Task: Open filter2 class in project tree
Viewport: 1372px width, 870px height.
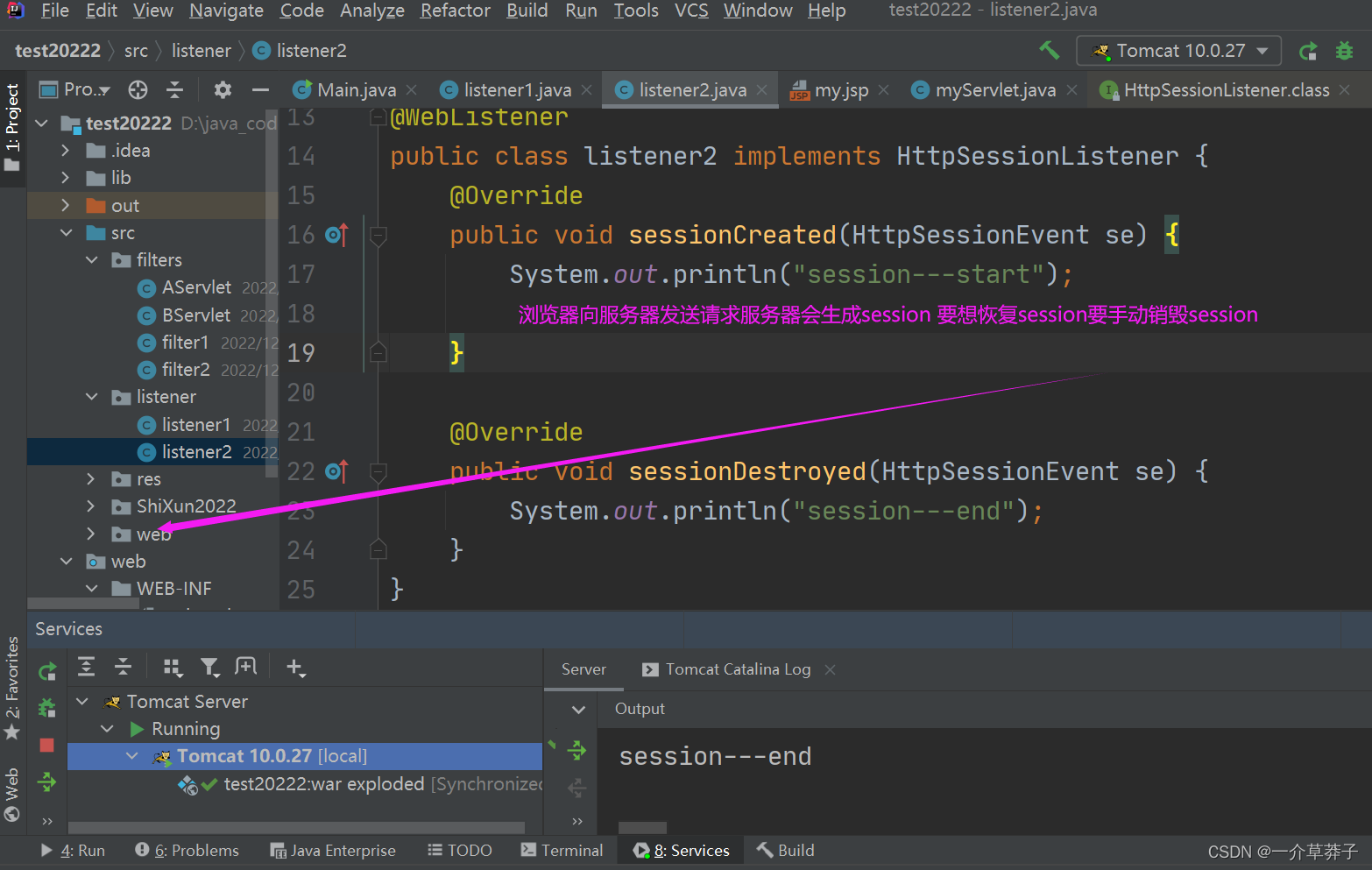Action: [x=186, y=370]
